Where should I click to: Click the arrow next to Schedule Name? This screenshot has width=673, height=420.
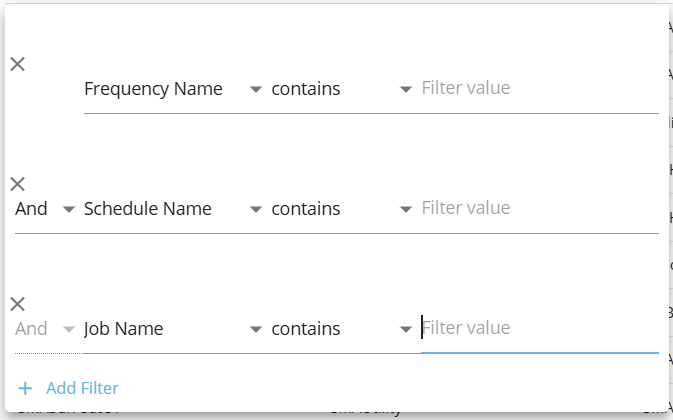(255, 210)
